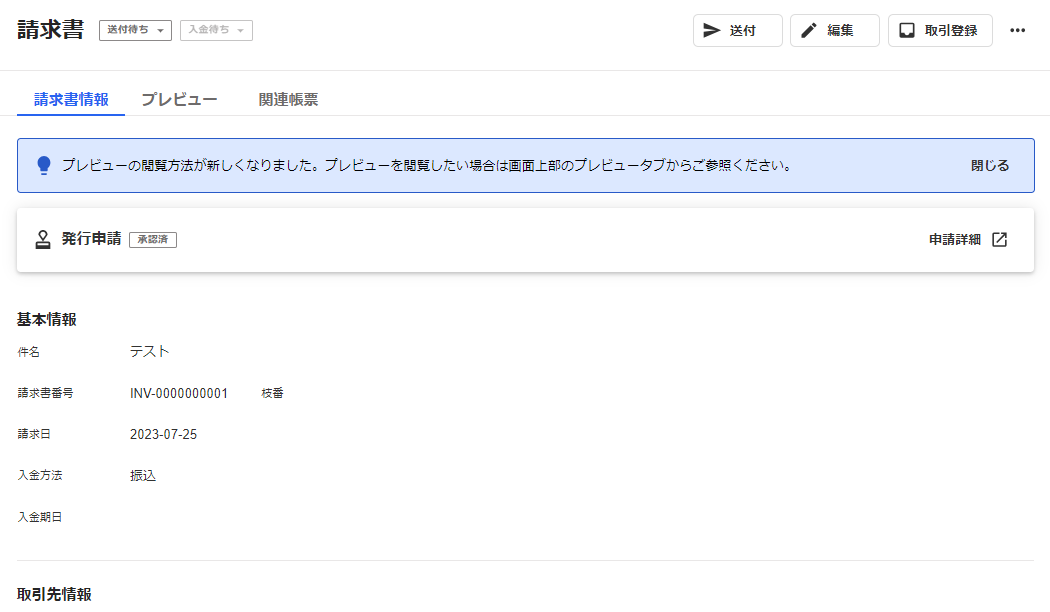
Task: Click the invoice date 2023-07-25
Action: 163,434
